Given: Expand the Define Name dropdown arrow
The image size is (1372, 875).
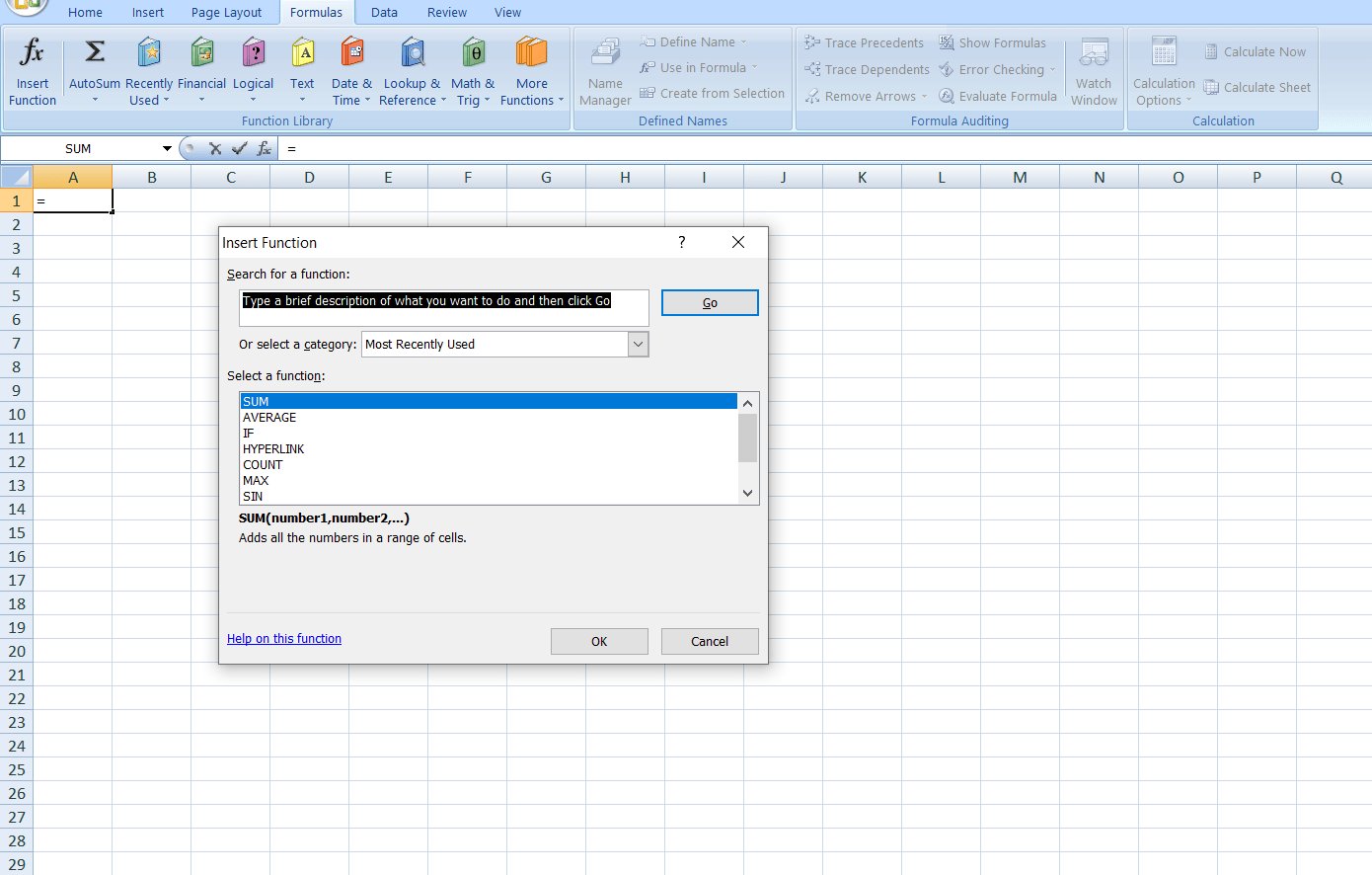Looking at the screenshot, I should 744,42.
